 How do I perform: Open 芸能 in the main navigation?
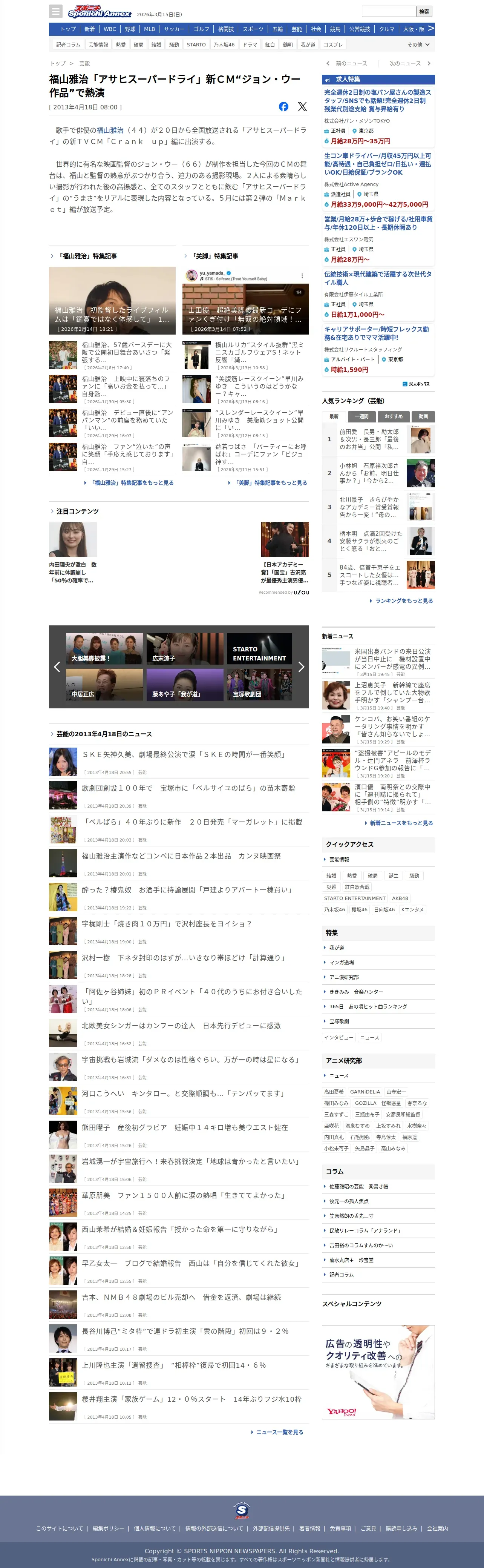click(297, 29)
